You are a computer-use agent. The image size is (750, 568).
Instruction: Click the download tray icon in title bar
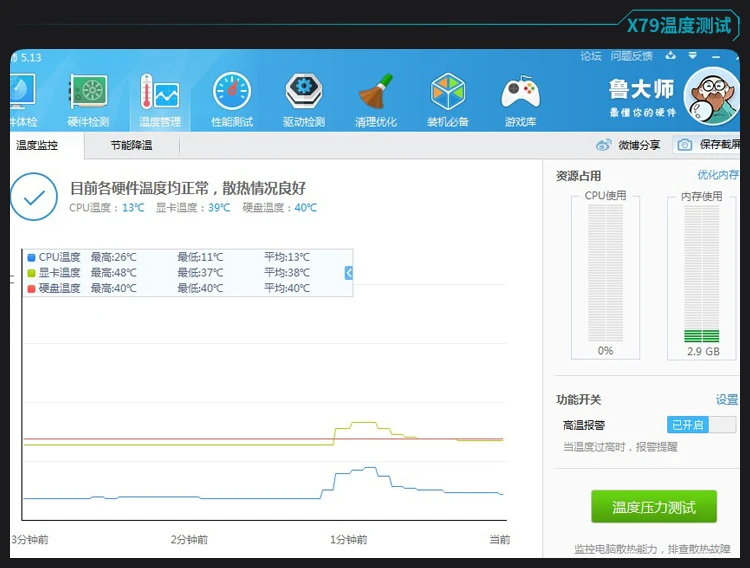coord(671,56)
